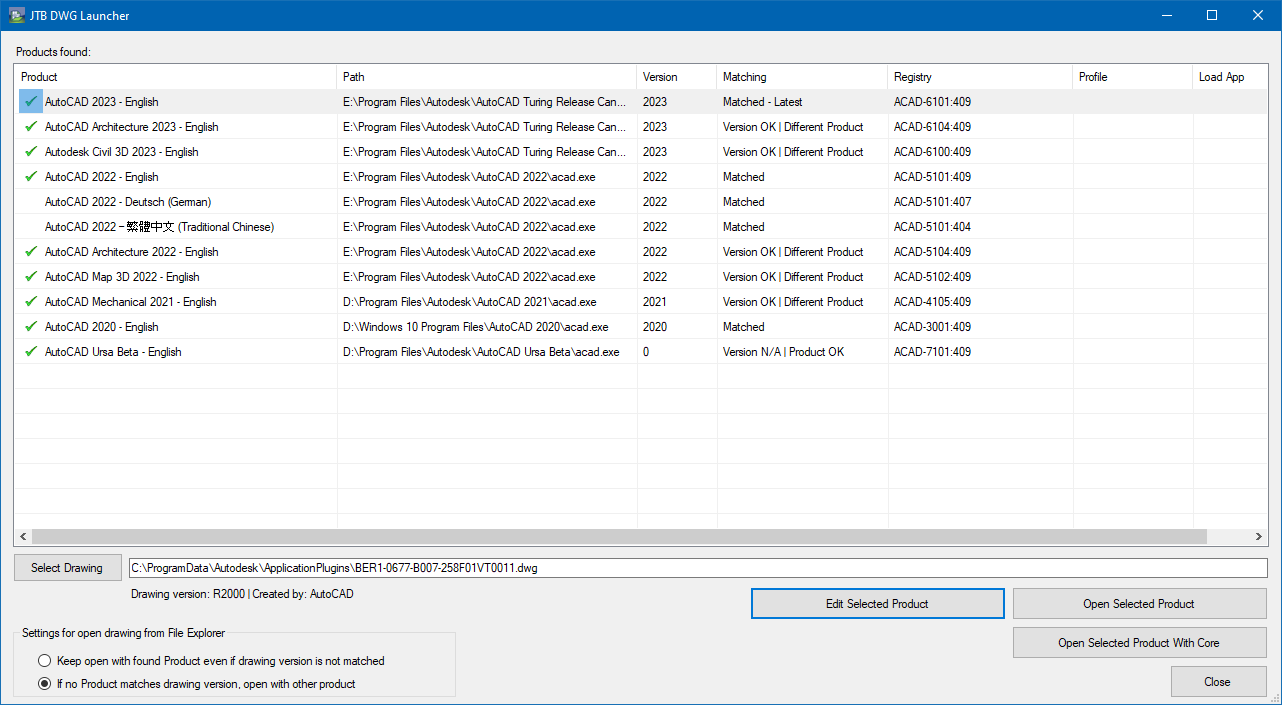Select row text 'AutoCAD Mechanical 2021 - English'
1282x705 pixels.
(x=130, y=302)
